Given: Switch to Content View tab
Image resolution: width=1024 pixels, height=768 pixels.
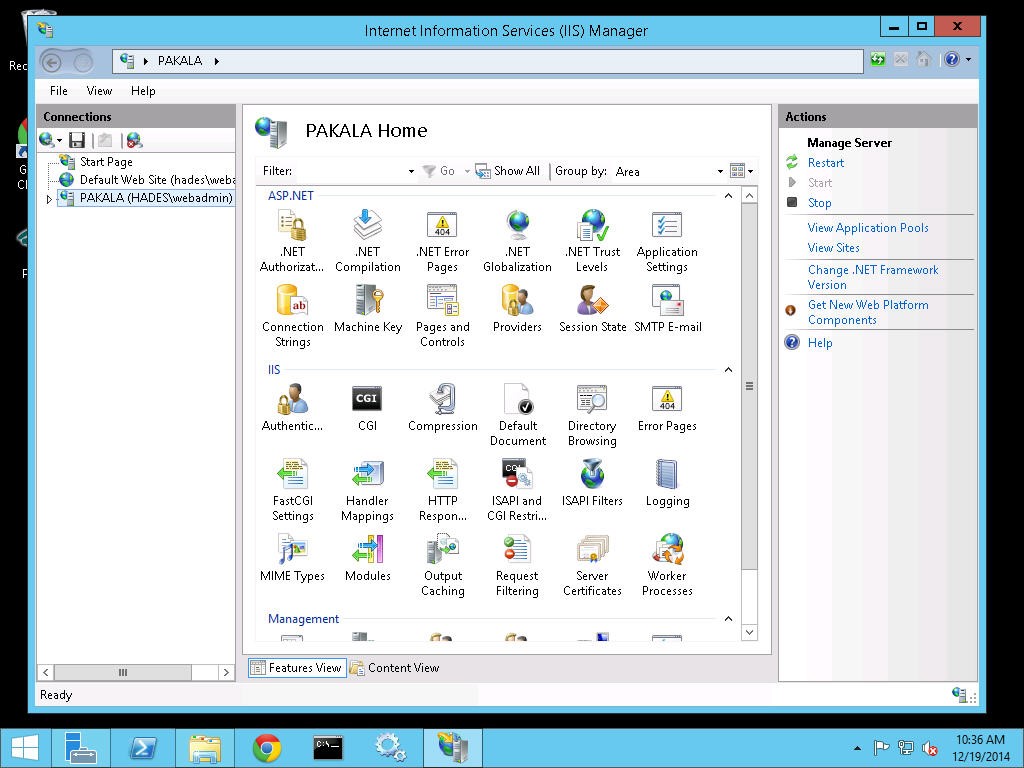Looking at the screenshot, I should 395,667.
